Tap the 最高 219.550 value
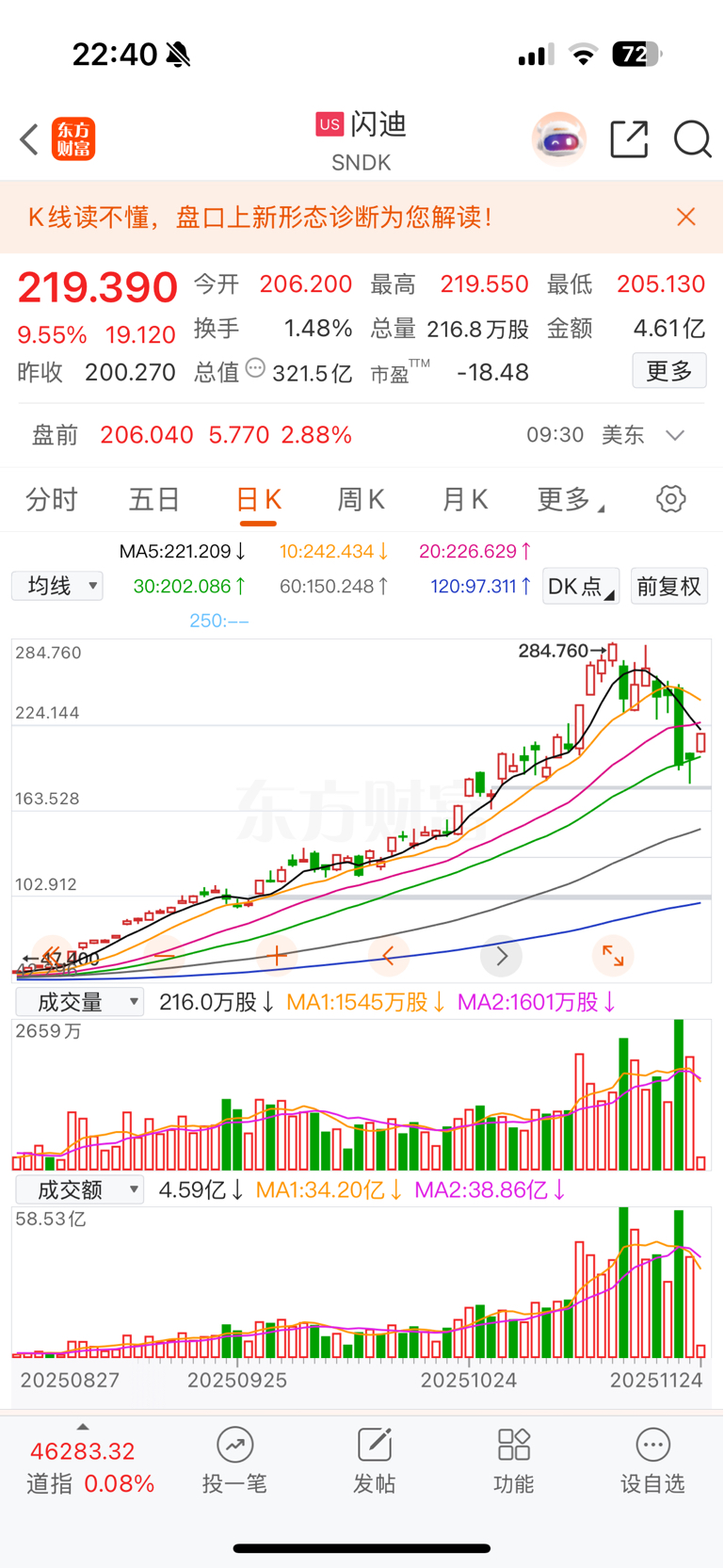The width and height of the screenshot is (724, 1568). click(x=484, y=284)
